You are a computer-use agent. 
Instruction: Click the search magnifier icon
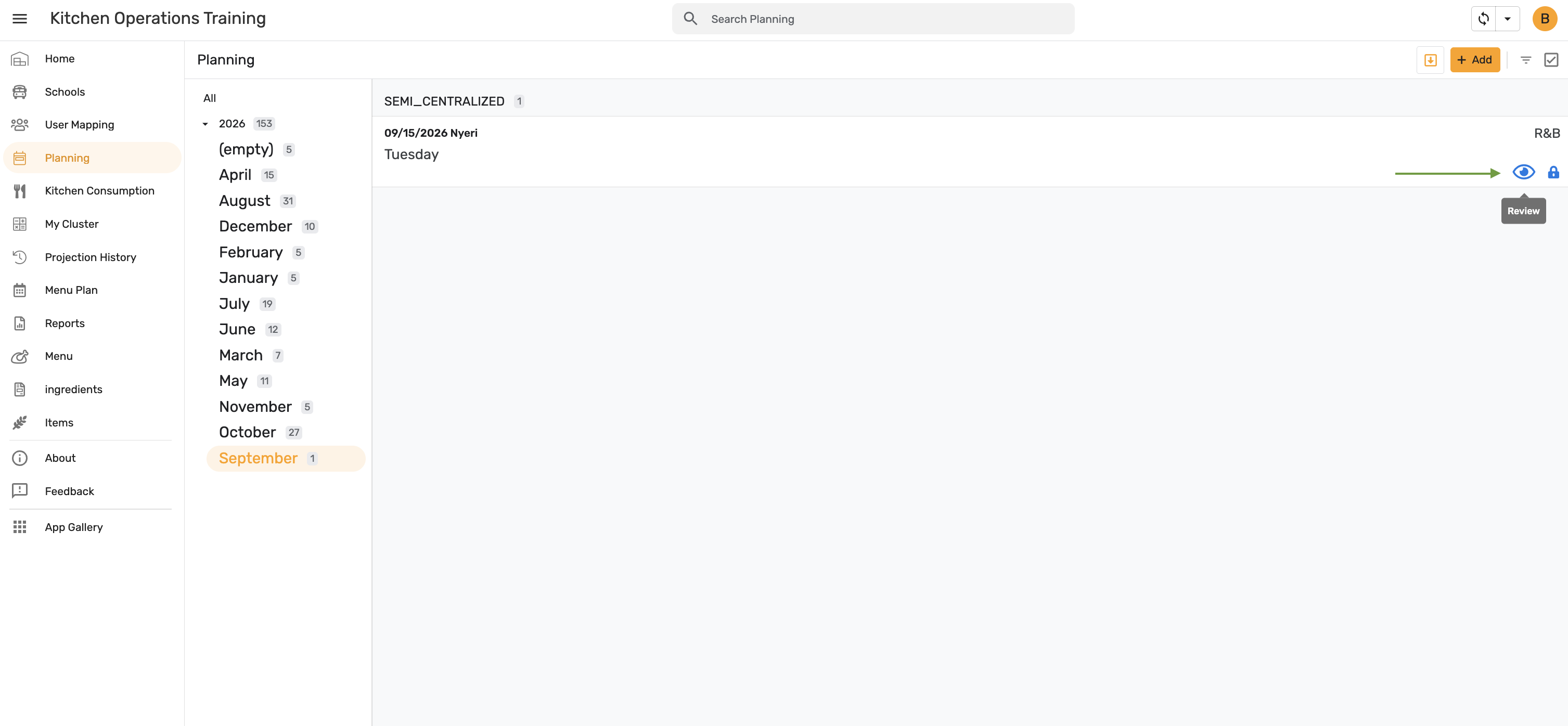pyautogui.click(x=690, y=19)
